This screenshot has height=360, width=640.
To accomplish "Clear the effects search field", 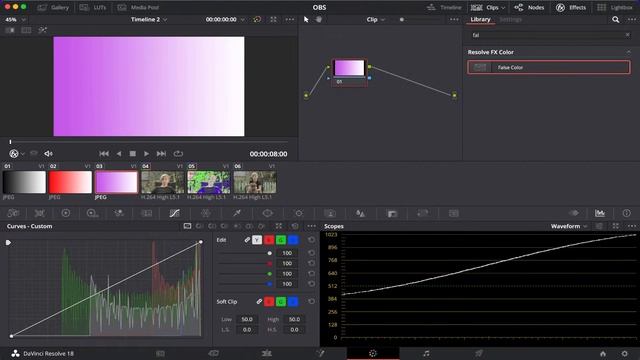I will [627, 35].
